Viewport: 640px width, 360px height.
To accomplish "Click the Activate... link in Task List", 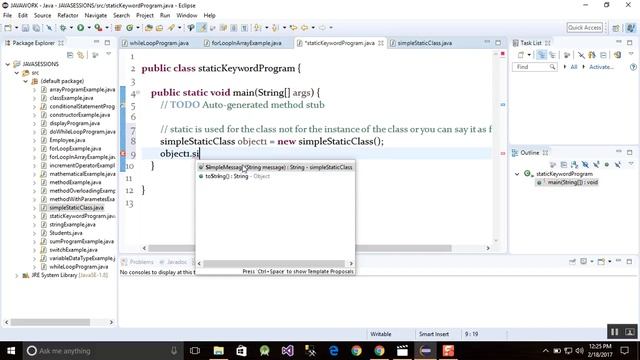I will [x=601, y=67].
